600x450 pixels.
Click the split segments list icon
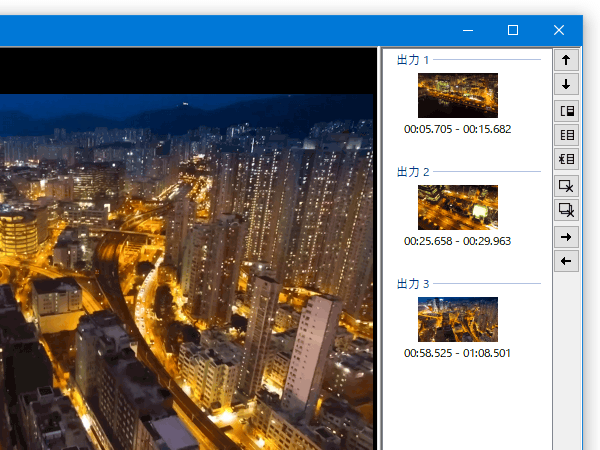click(x=566, y=135)
